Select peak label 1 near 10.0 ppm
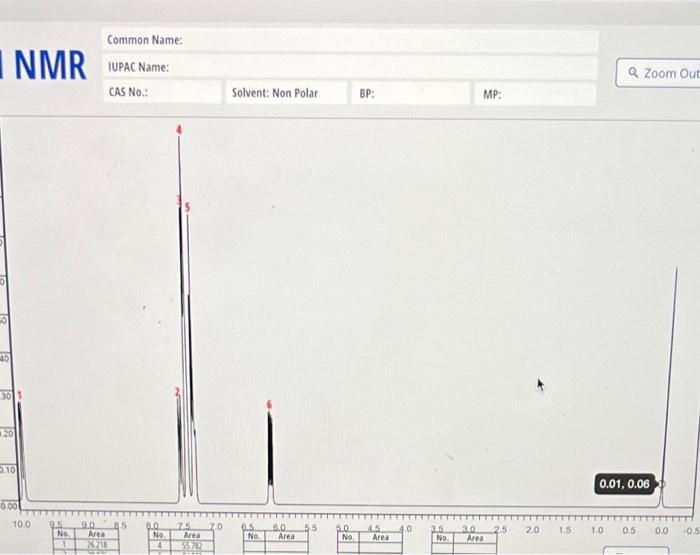This screenshot has height=555, width=700. pyautogui.click(x=20, y=395)
